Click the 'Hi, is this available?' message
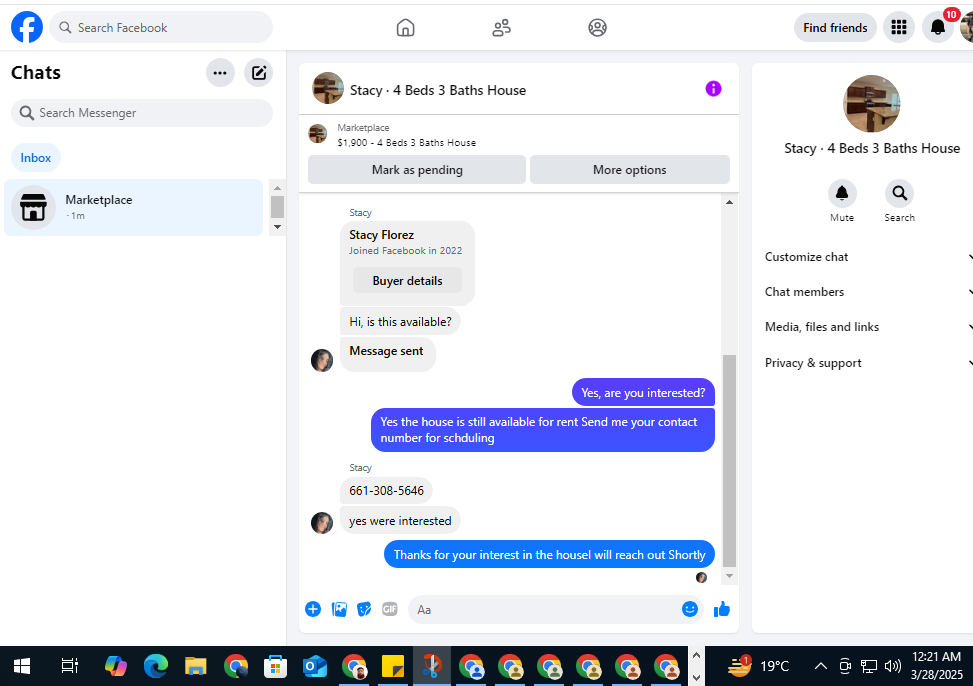 [x=400, y=322]
